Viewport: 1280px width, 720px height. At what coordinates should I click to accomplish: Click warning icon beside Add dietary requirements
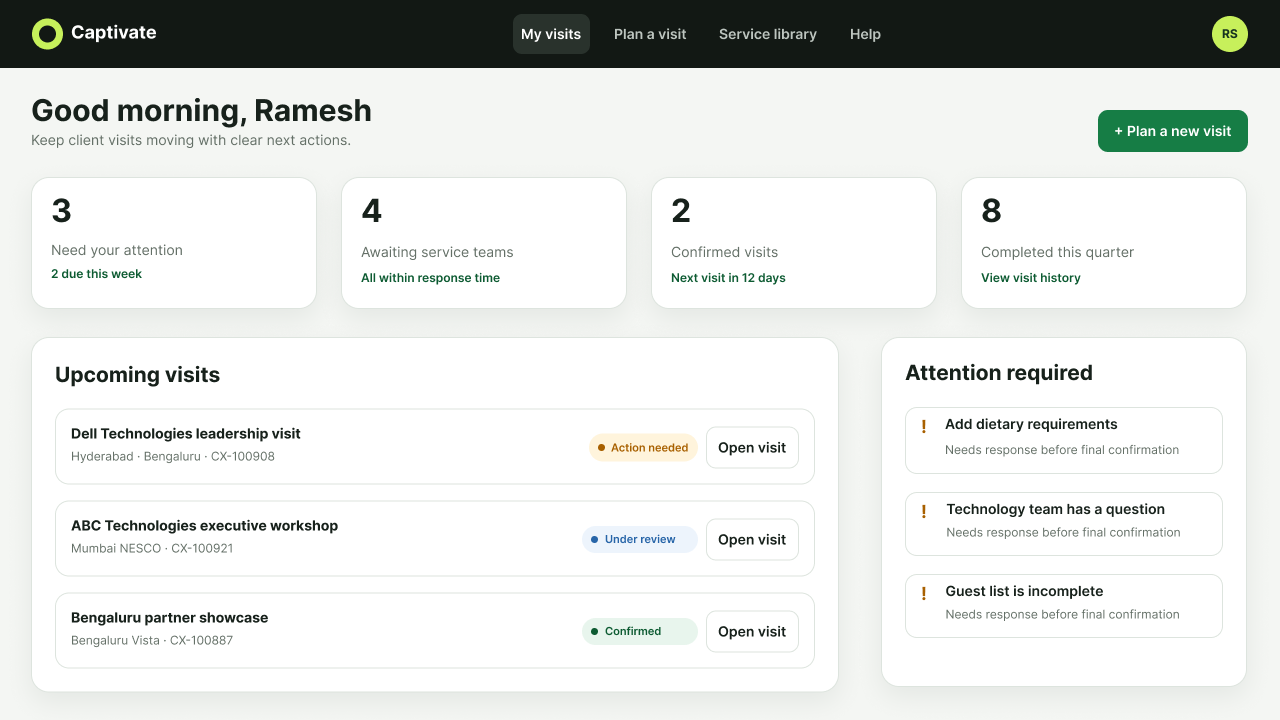[923, 426]
